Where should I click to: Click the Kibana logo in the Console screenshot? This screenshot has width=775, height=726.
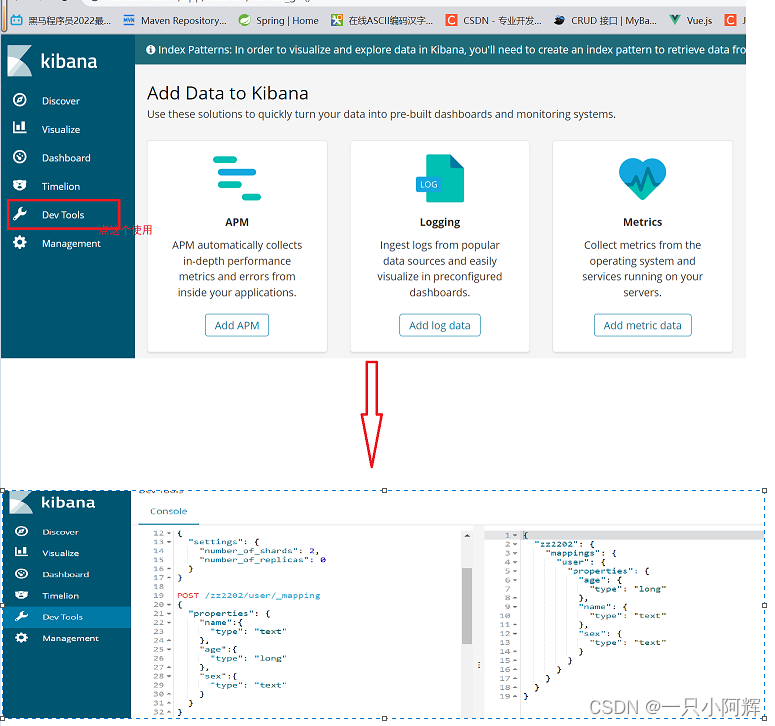[x=53, y=503]
